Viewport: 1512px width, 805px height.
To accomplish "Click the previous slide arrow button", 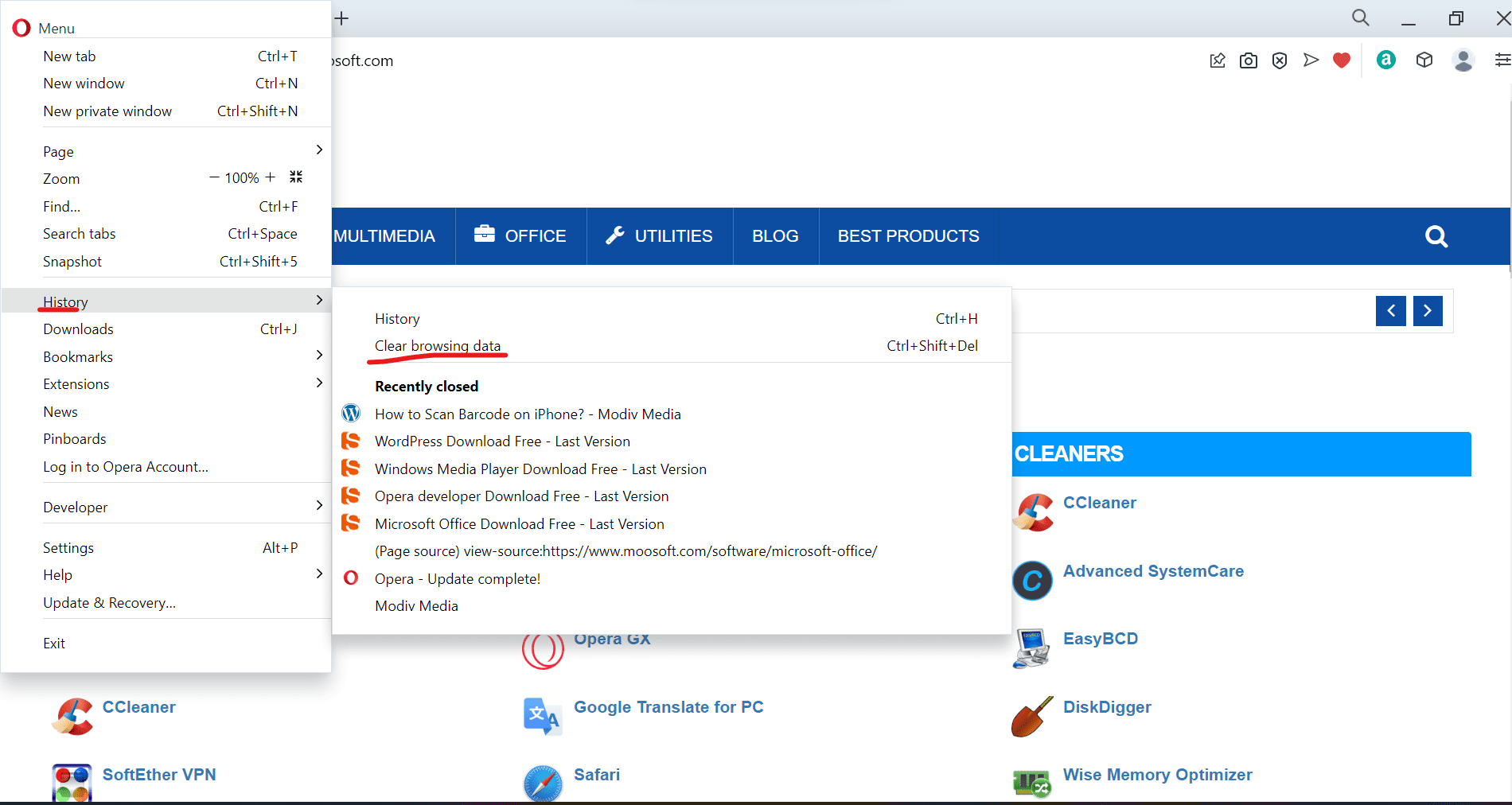I will pos(1391,311).
